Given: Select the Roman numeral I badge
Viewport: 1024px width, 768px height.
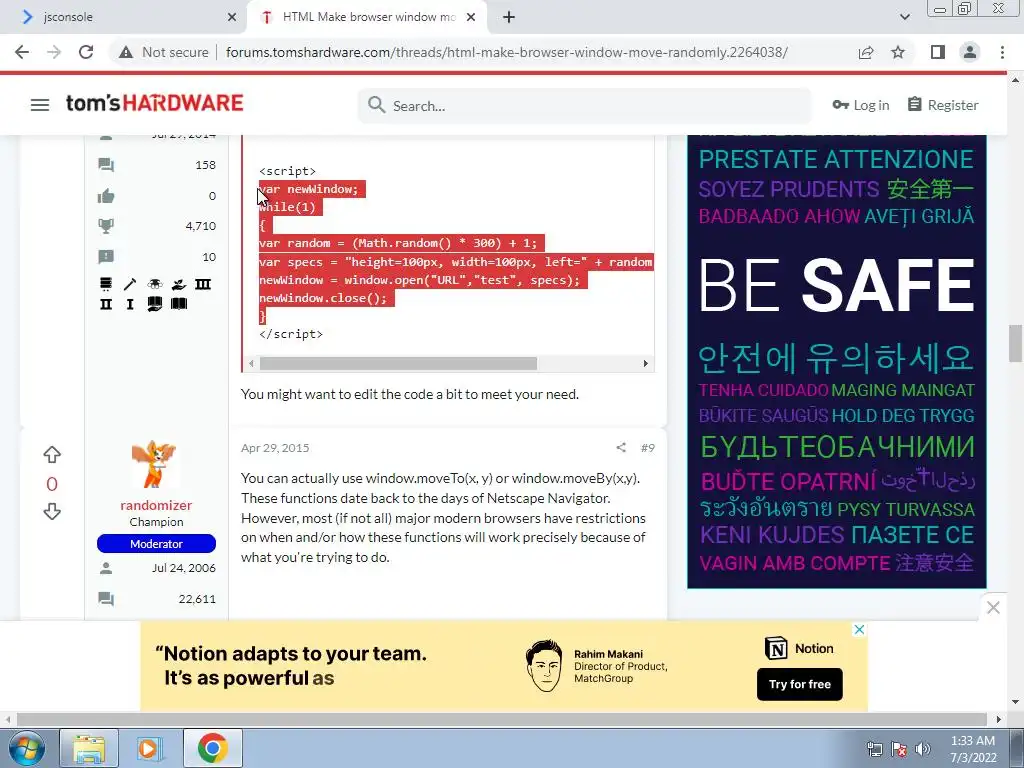Looking at the screenshot, I should [x=130, y=304].
